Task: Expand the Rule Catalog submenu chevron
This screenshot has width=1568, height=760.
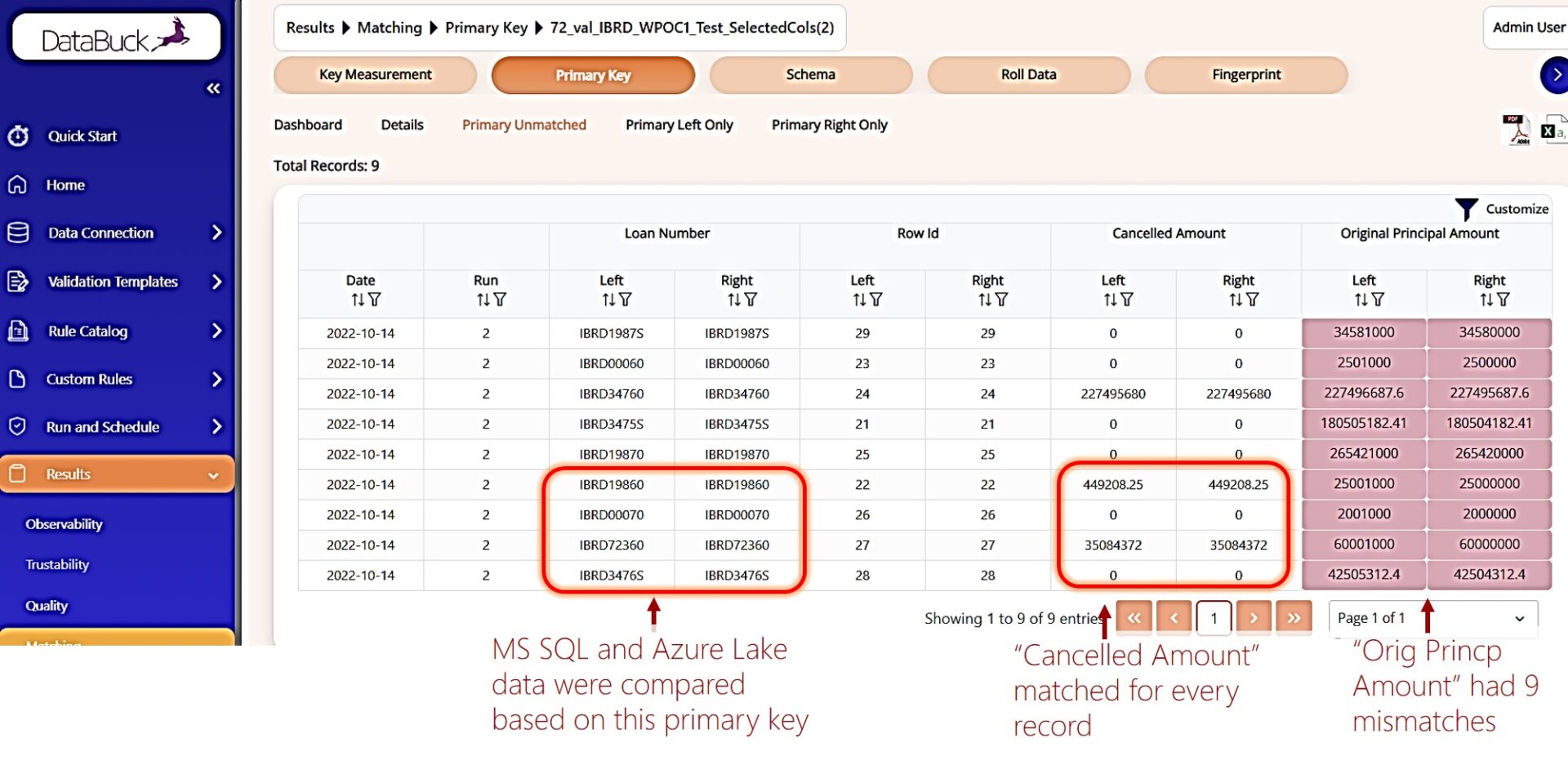Action: click(216, 331)
